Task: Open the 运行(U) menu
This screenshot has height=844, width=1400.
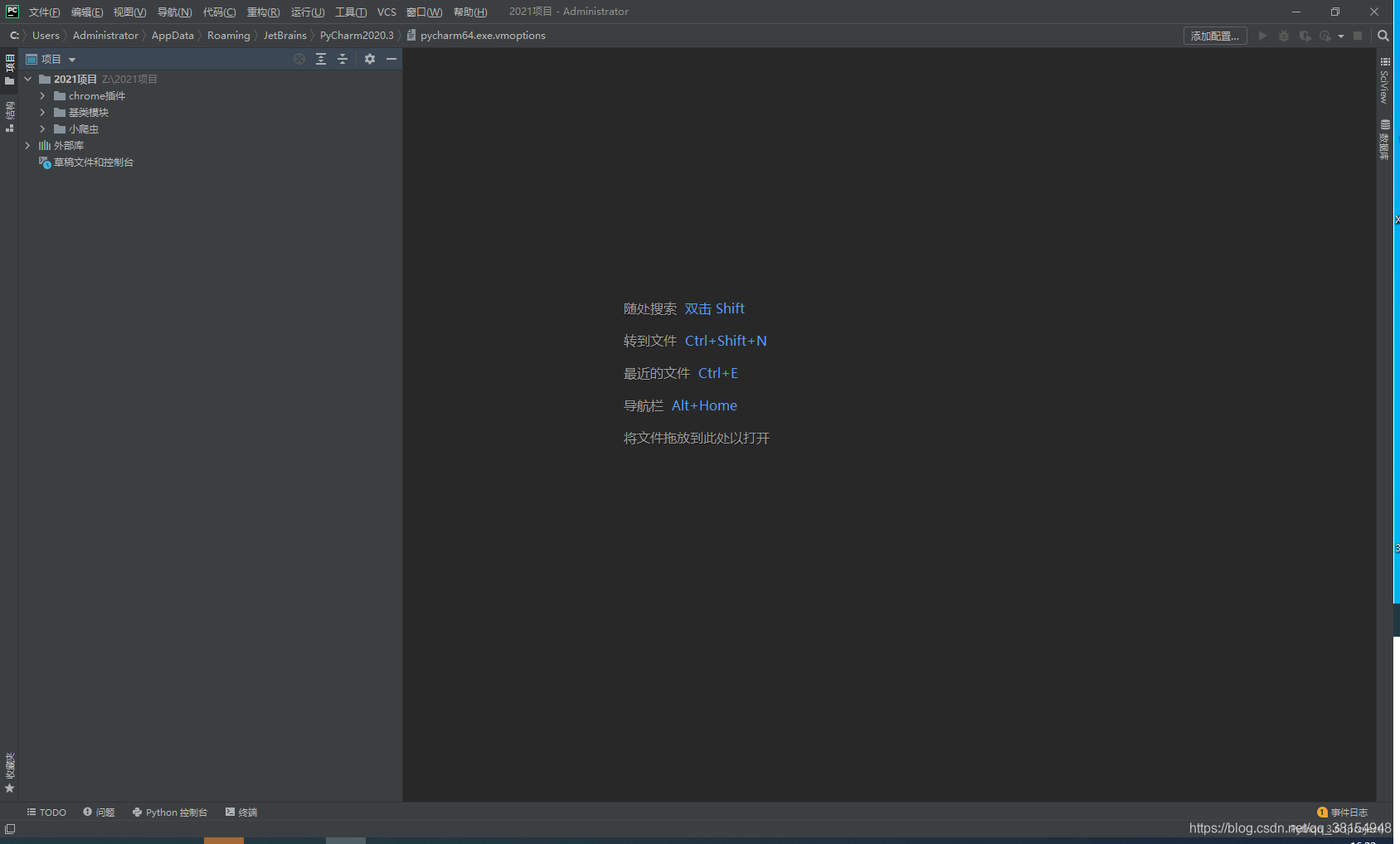Action: (308, 12)
